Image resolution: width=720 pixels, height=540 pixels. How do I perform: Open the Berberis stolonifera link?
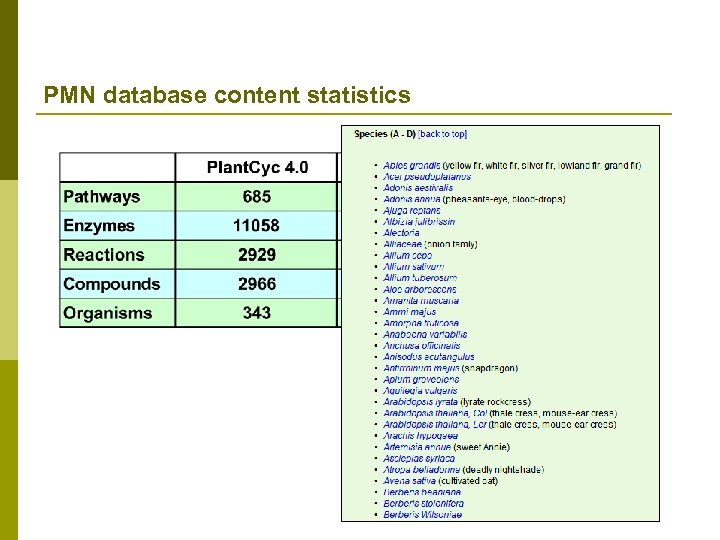(423, 503)
